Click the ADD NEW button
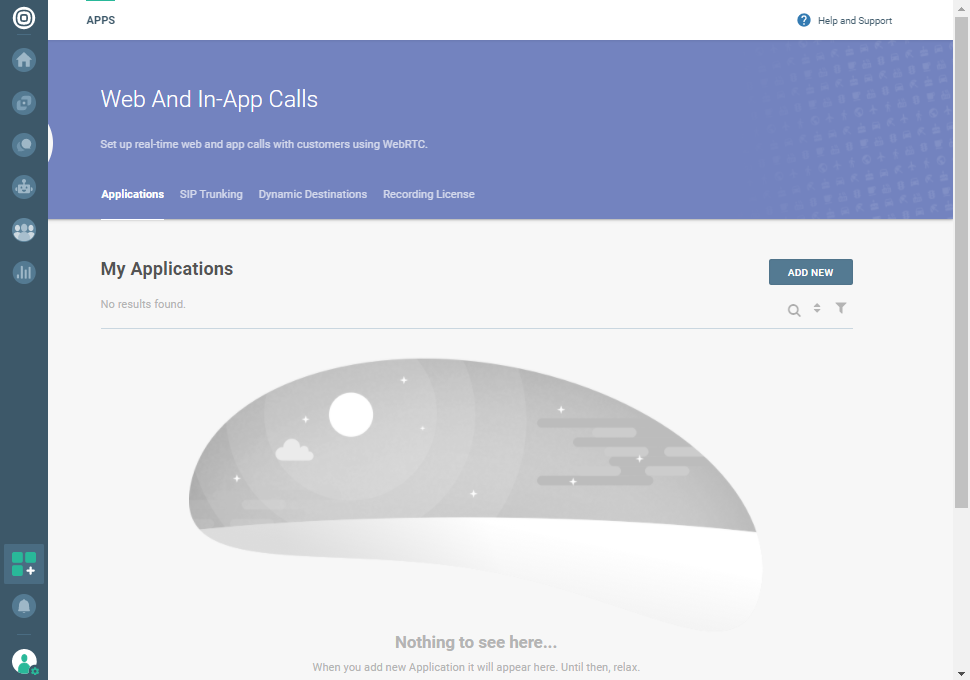Image resolution: width=970 pixels, height=680 pixels. tap(810, 272)
